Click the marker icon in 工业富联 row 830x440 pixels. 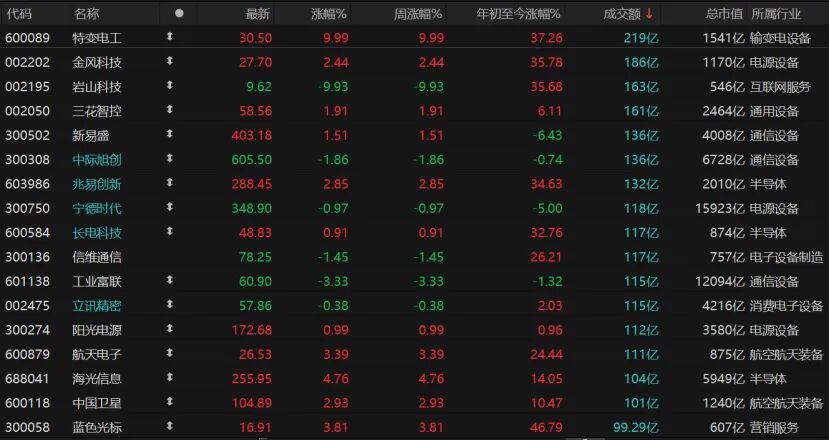(169, 280)
